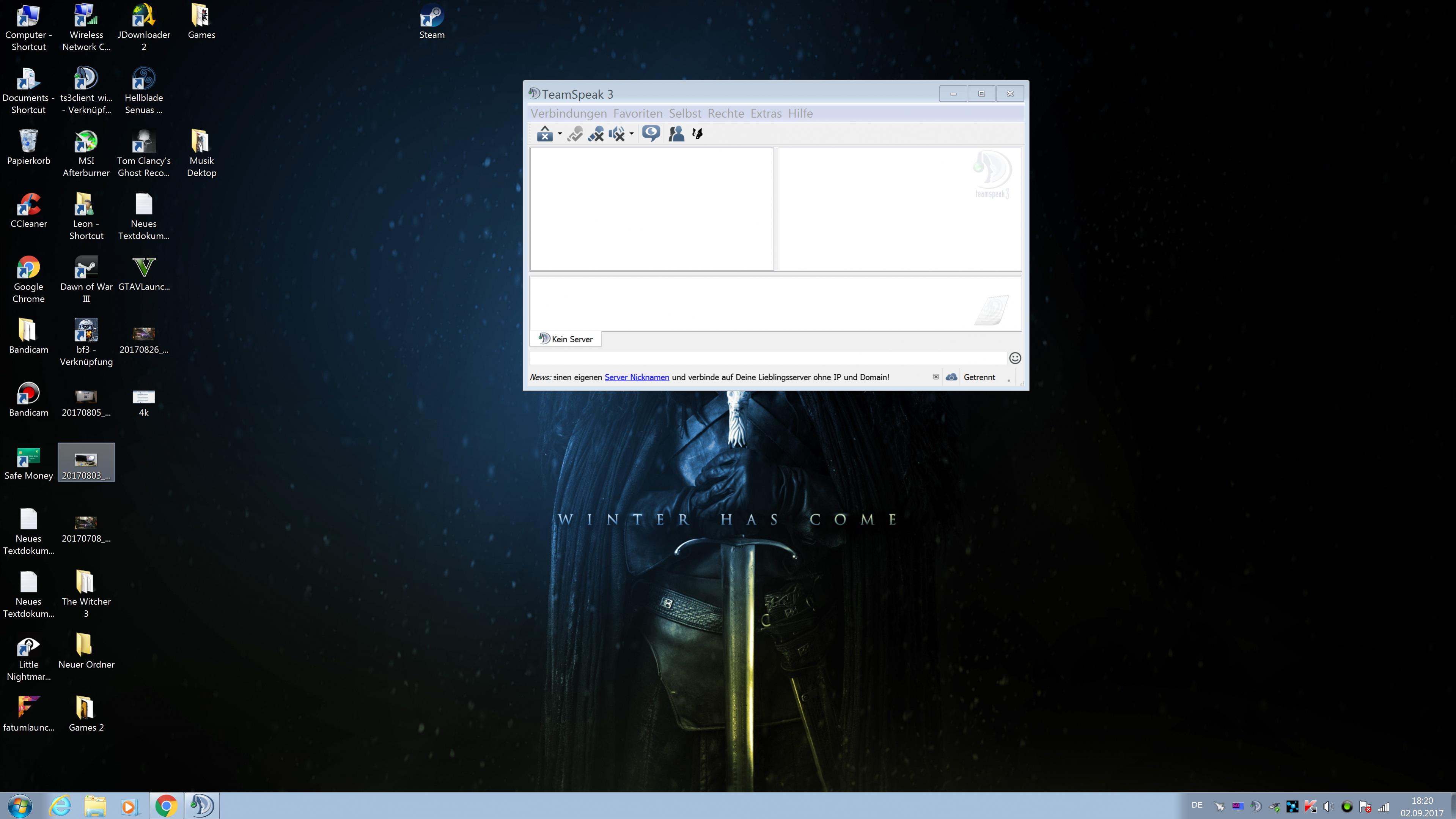Image resolution: width=1456 pixels, height=819 pixels.
Task: Click the greyed activate microphone icon
Action: pos(575,134)
